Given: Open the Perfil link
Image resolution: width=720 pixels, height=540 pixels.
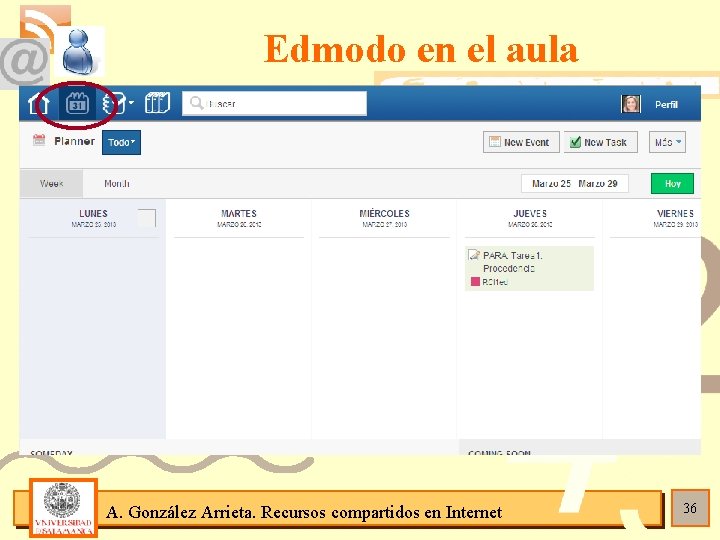Looking at the screenshot, I should (x=666, y=105).
